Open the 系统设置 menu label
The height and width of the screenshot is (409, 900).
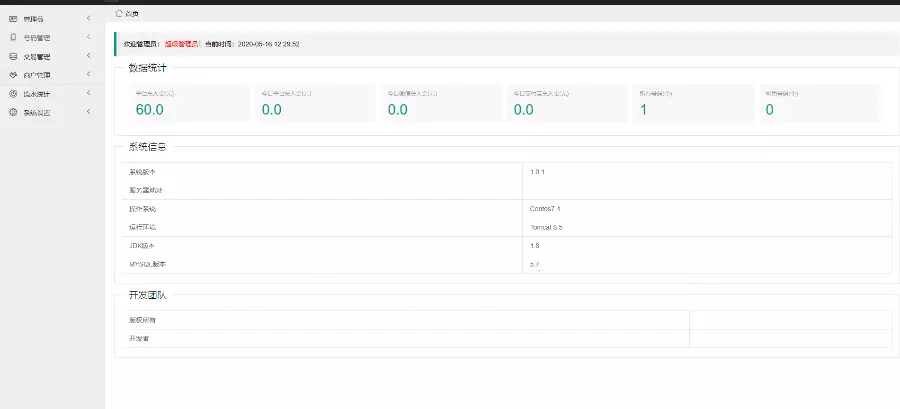tap(37, 113)
